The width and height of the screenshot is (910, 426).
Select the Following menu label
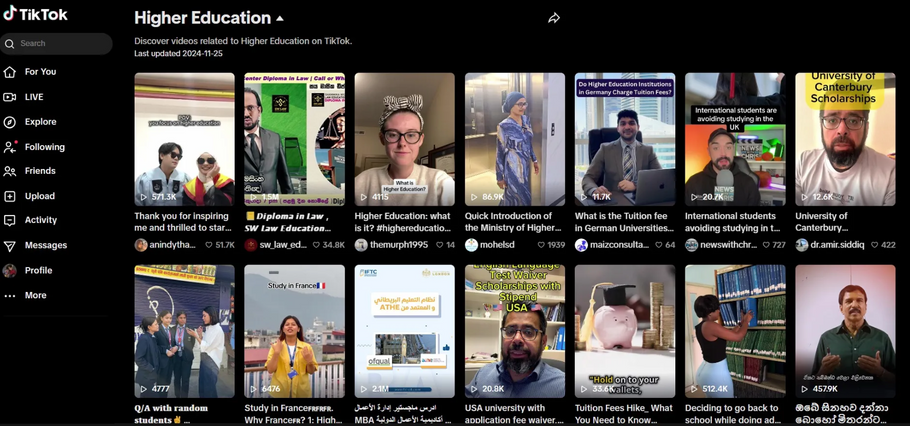coord(45,147)
